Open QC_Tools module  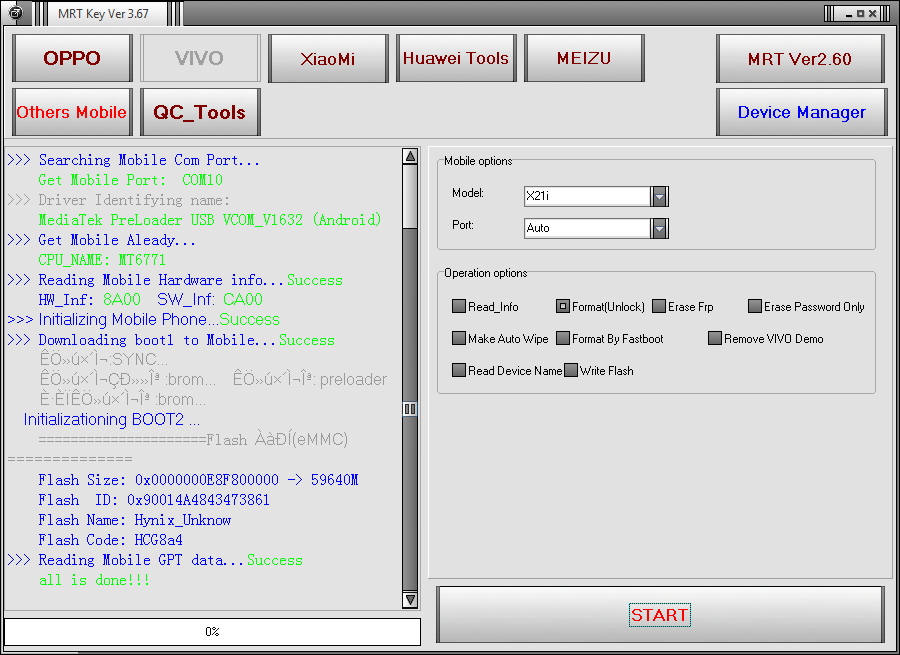(x=200, y=112)
